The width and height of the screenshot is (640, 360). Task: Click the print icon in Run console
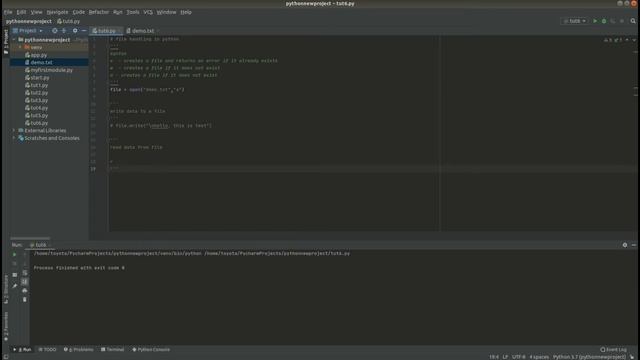click(24, 291)
